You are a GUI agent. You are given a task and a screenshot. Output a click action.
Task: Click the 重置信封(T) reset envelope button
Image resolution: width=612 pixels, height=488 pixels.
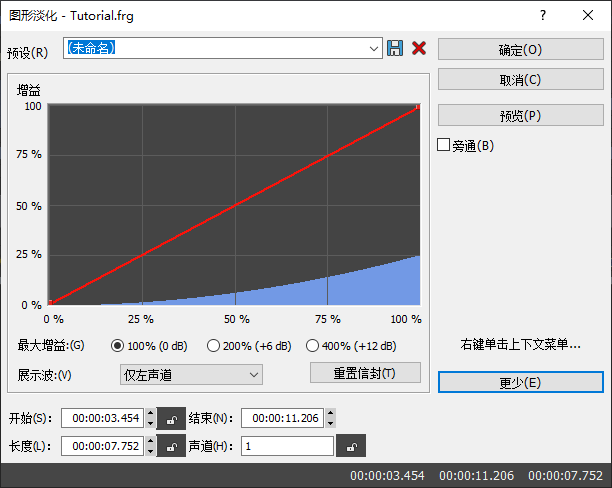pos(365,373)
